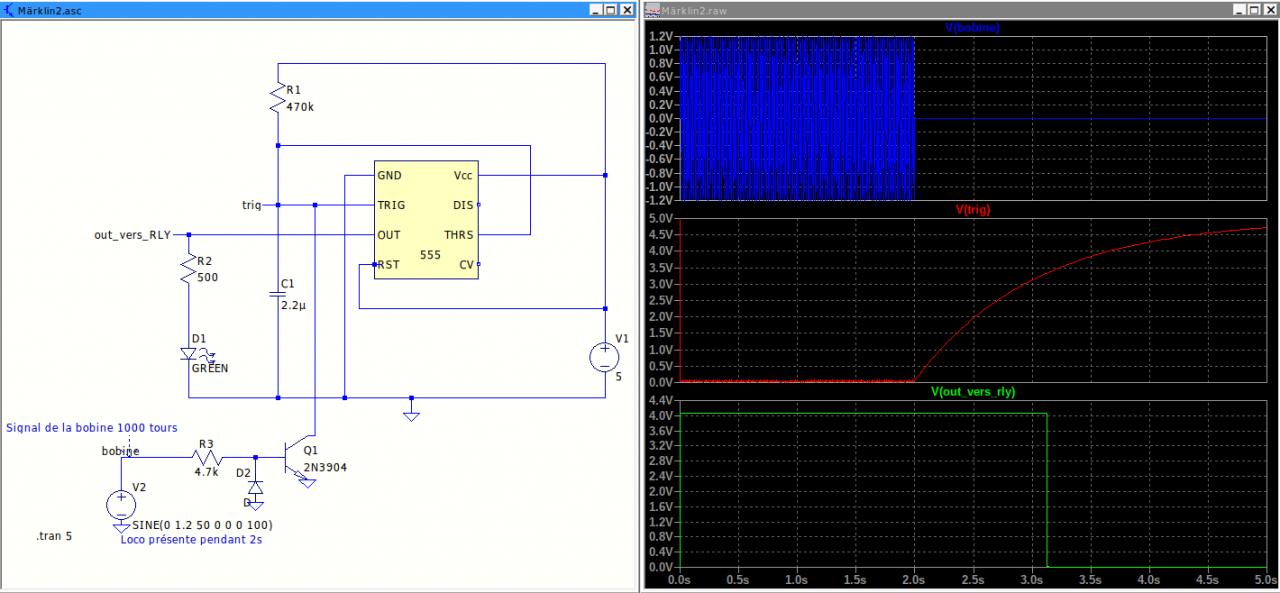Close the Märklin2.raw waveform window
1280x593 pixels.
tap(1269, 9)
